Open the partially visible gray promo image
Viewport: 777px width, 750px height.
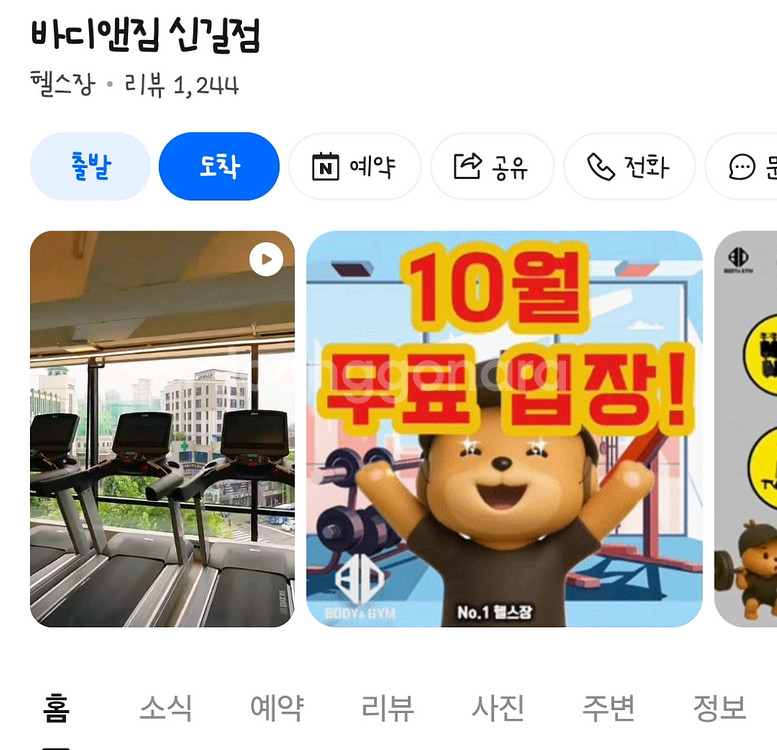745,429
